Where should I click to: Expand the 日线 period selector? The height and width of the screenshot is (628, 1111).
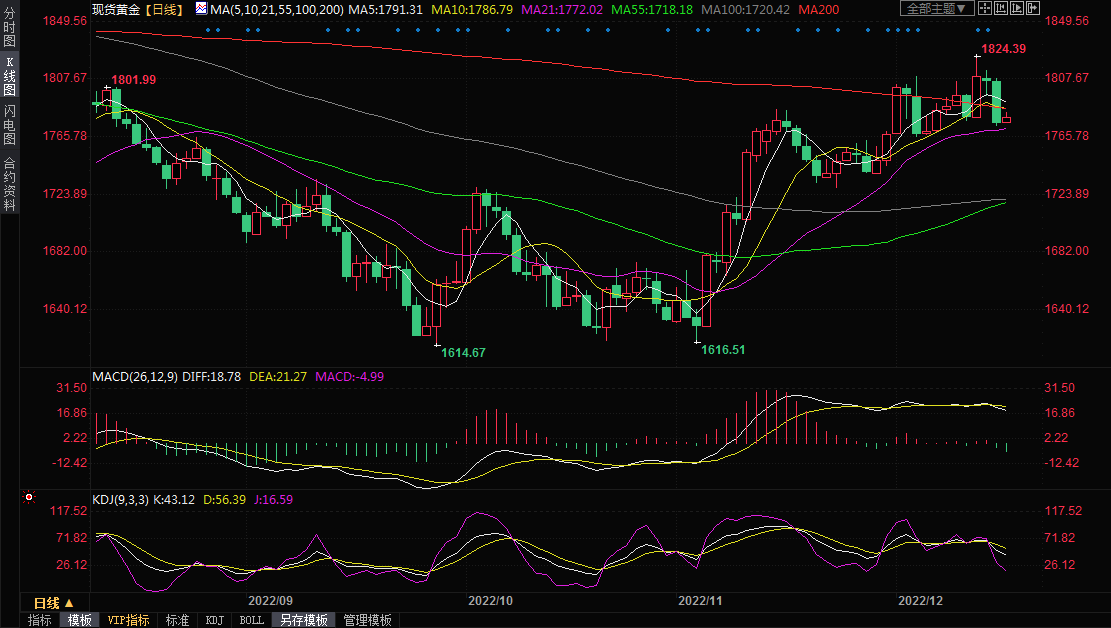54,603
